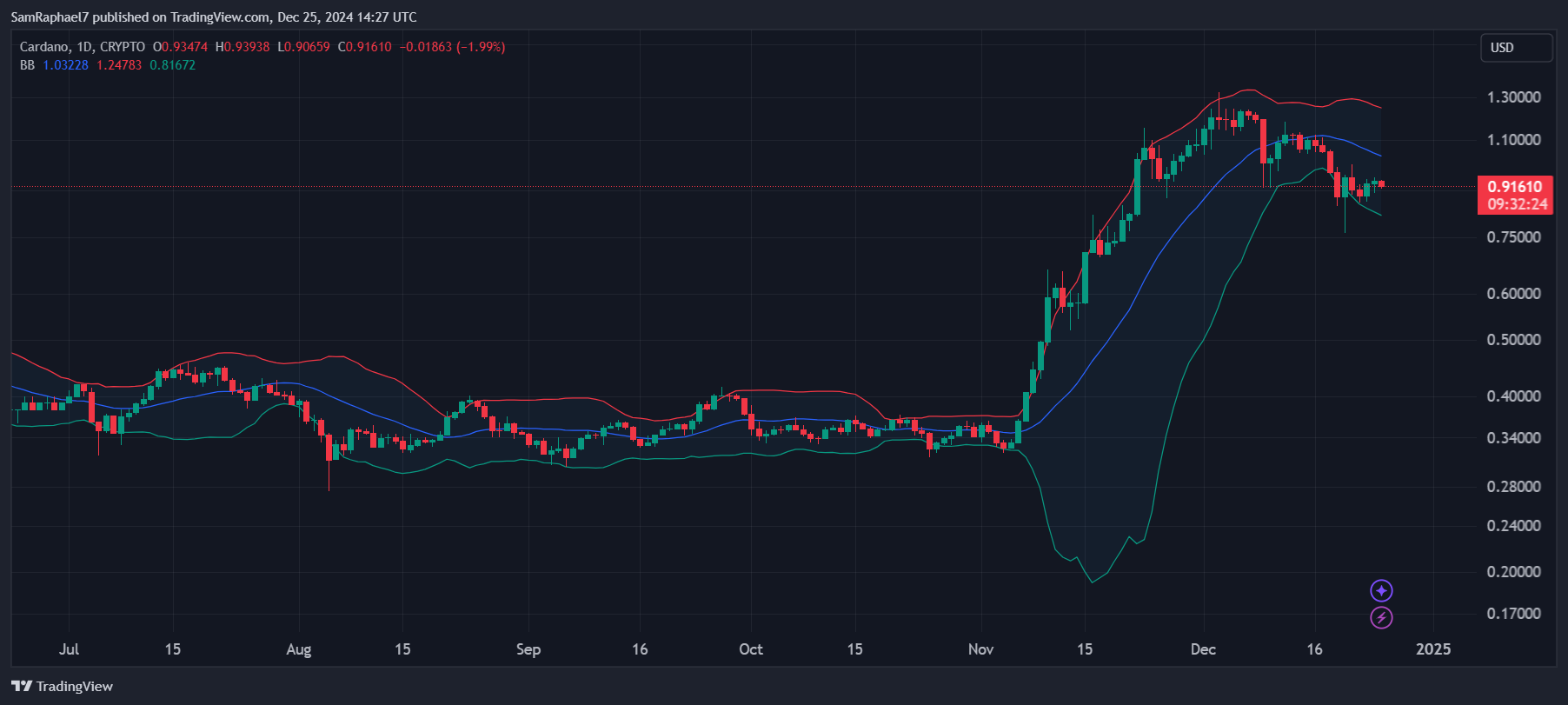Click the high price value H0.93938
The image size is (1568, 705).
coord(243,47)
